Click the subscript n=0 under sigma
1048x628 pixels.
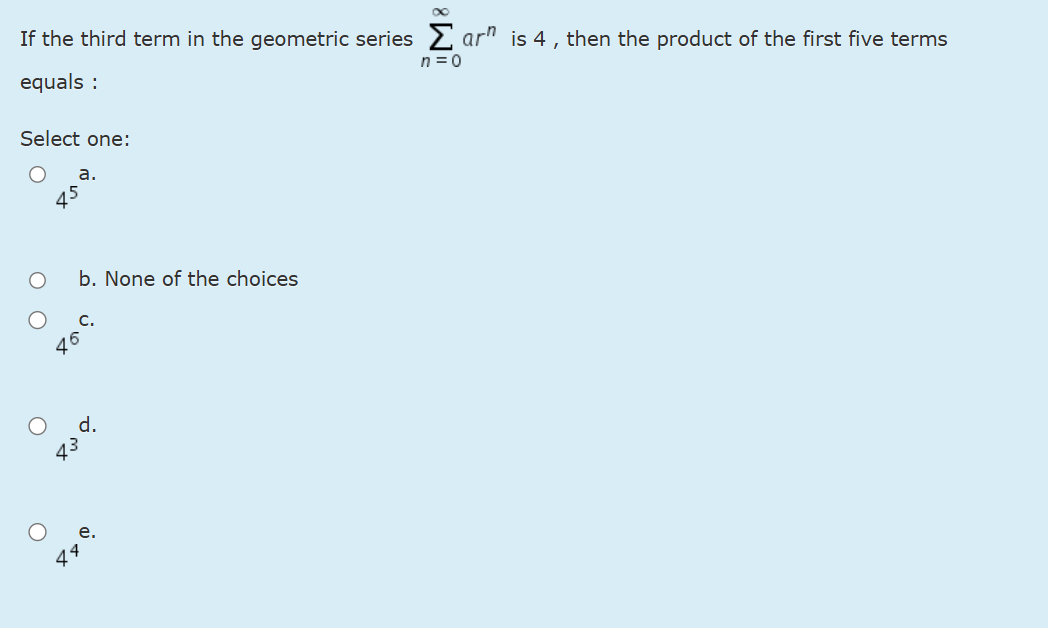click(442, 60)
